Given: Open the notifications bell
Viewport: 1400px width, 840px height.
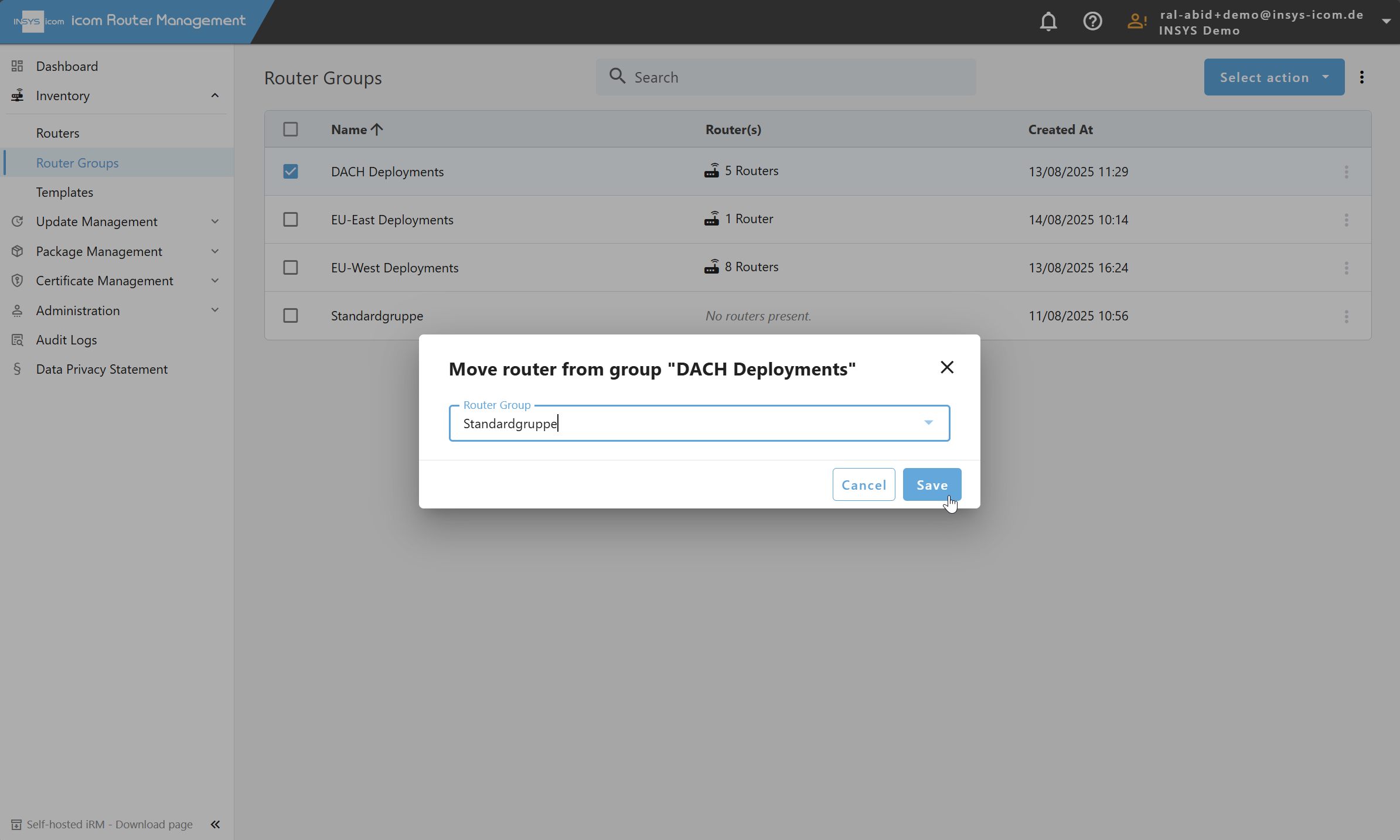Looking at the screenshot, I should (1048, 22).
